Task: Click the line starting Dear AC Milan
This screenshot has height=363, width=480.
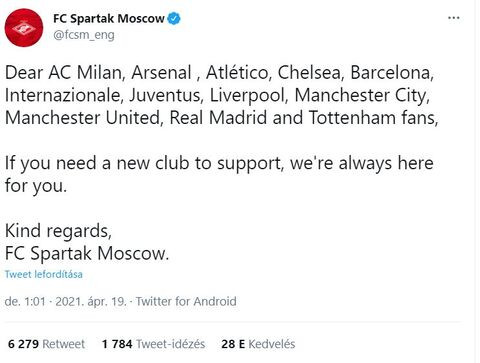Action: click(x=219, y=73)
